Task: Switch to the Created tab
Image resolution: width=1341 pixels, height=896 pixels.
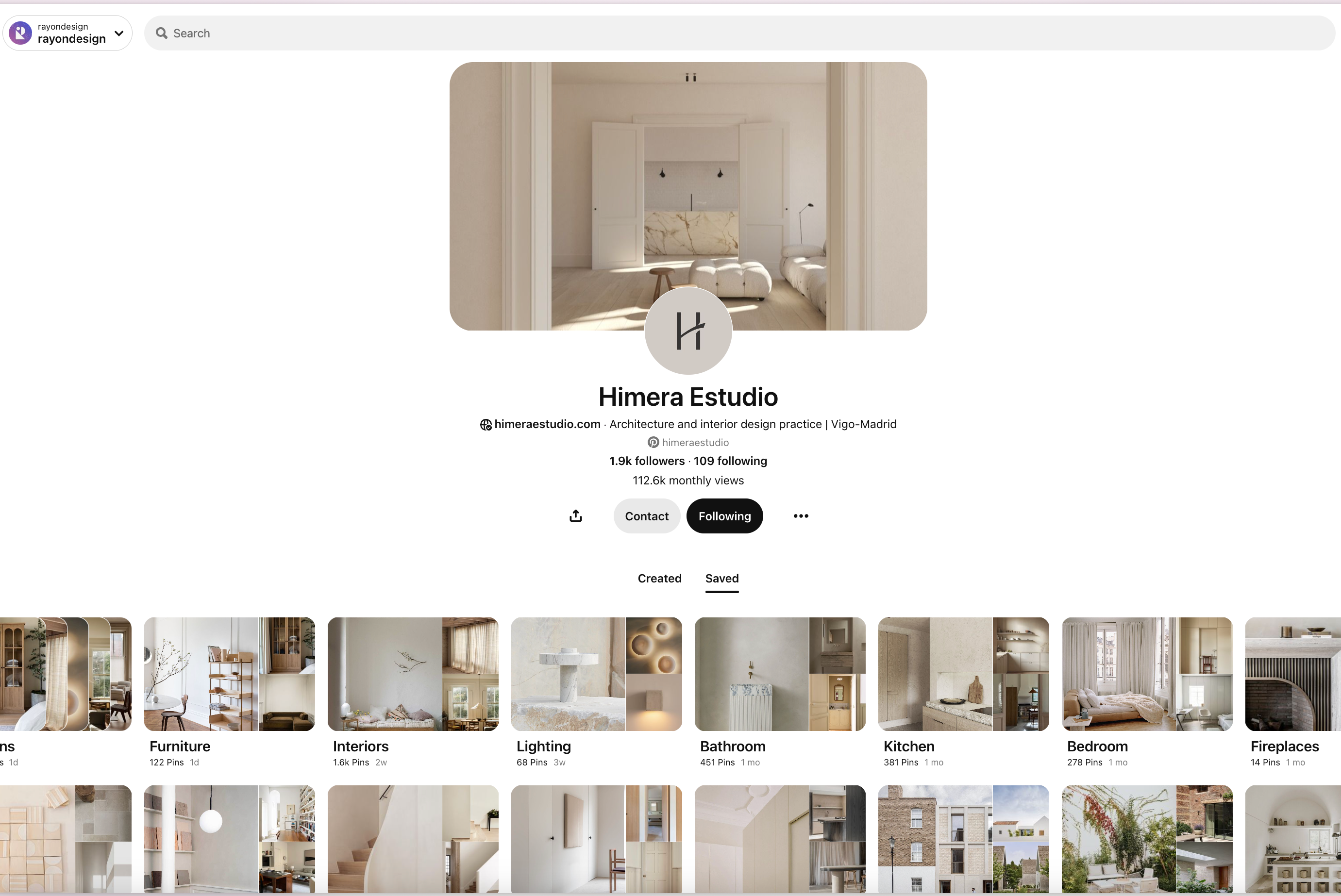Action: click(x=659, y=578)
